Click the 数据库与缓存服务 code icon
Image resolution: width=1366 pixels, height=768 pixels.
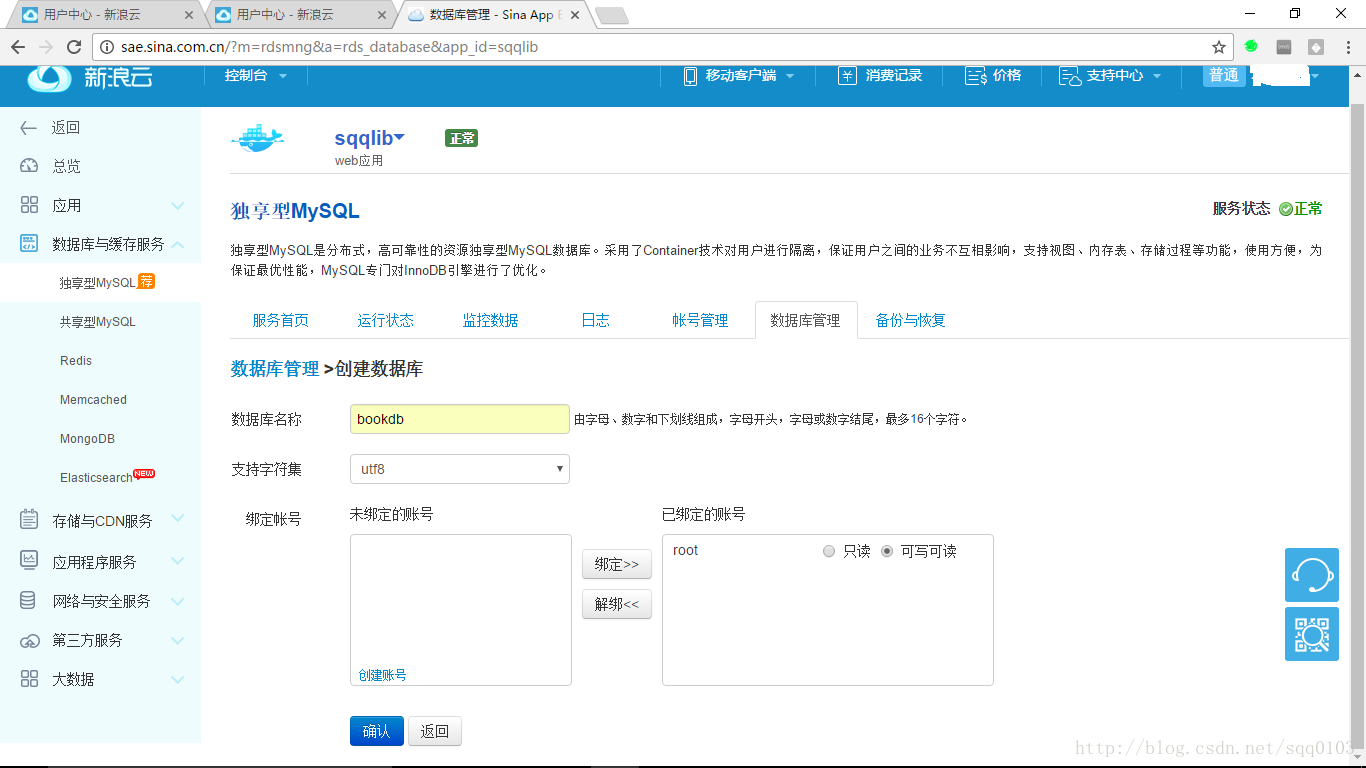(x=29, y=244)
